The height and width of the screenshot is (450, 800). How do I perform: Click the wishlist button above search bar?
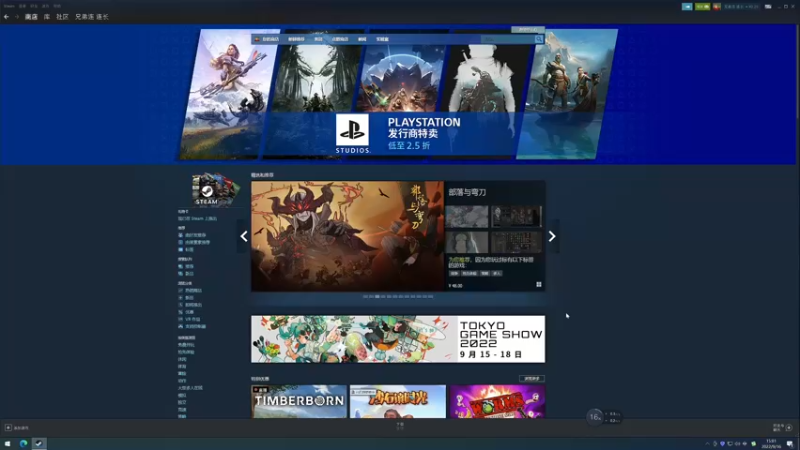point(528,30)
